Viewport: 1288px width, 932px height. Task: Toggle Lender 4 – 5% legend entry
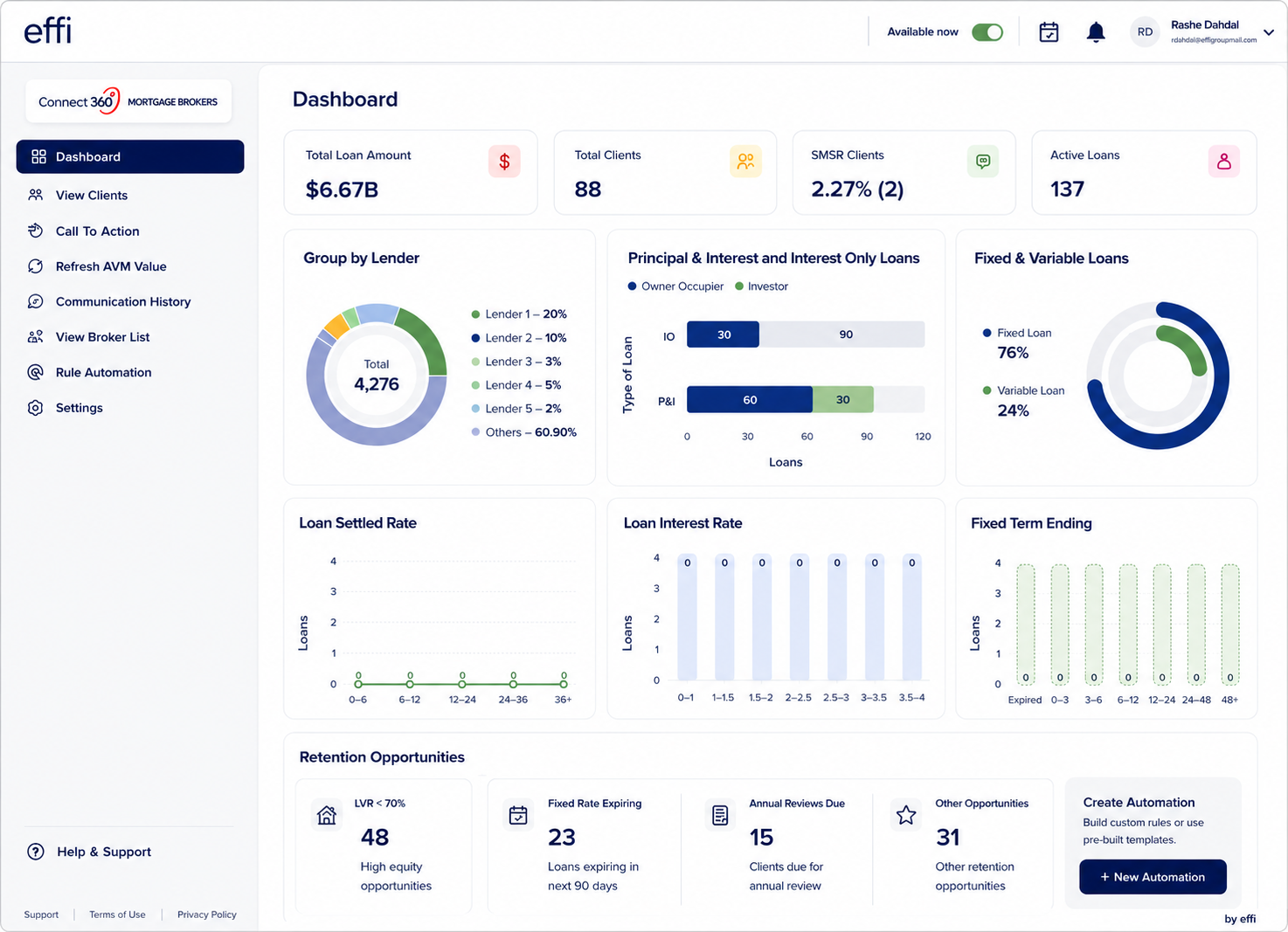pos(516,385)
